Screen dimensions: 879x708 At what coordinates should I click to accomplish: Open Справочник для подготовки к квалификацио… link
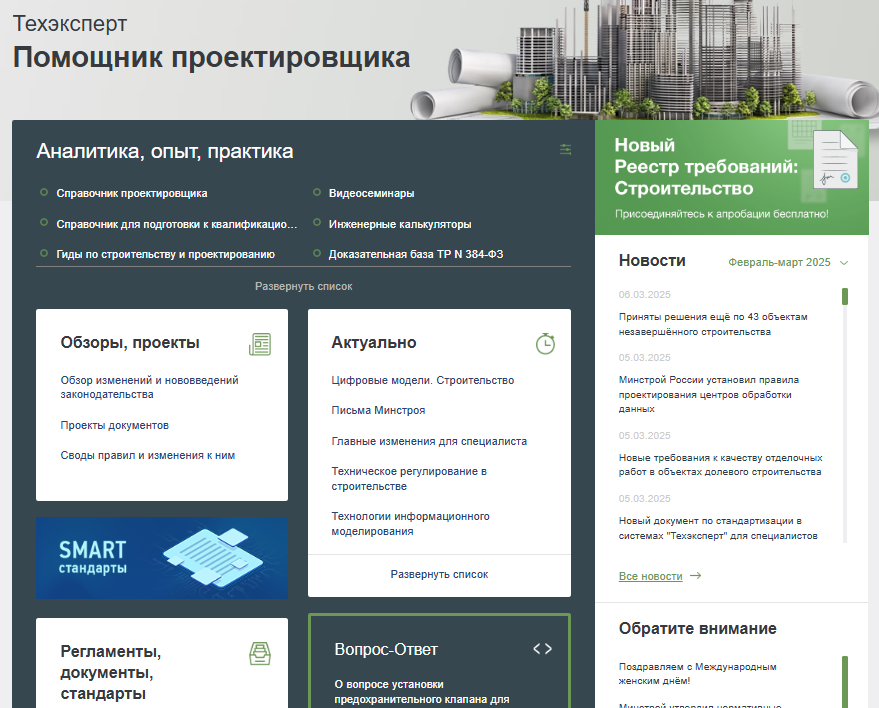coord(177,224)
